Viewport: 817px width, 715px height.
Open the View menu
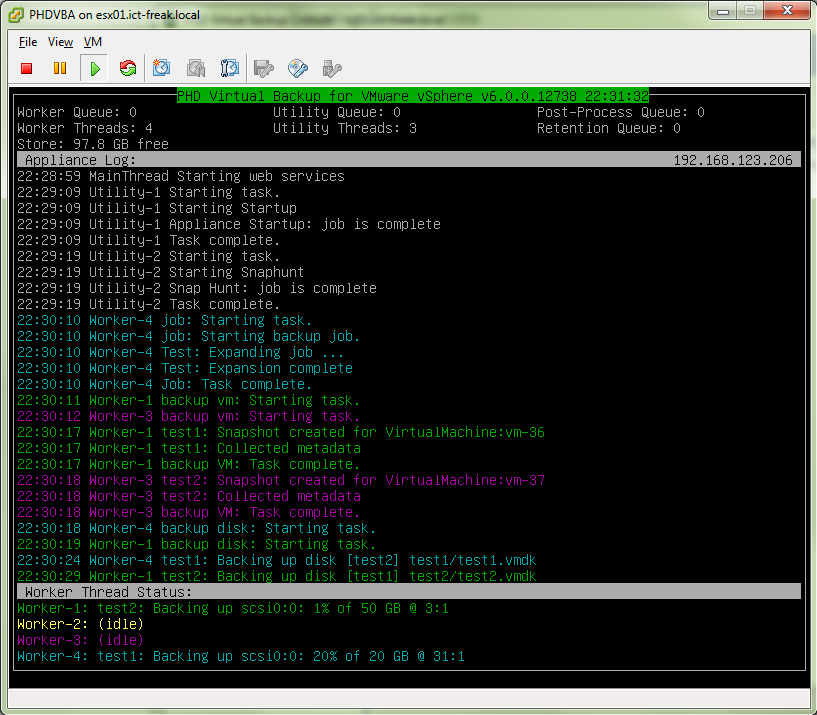click(60, 42)
